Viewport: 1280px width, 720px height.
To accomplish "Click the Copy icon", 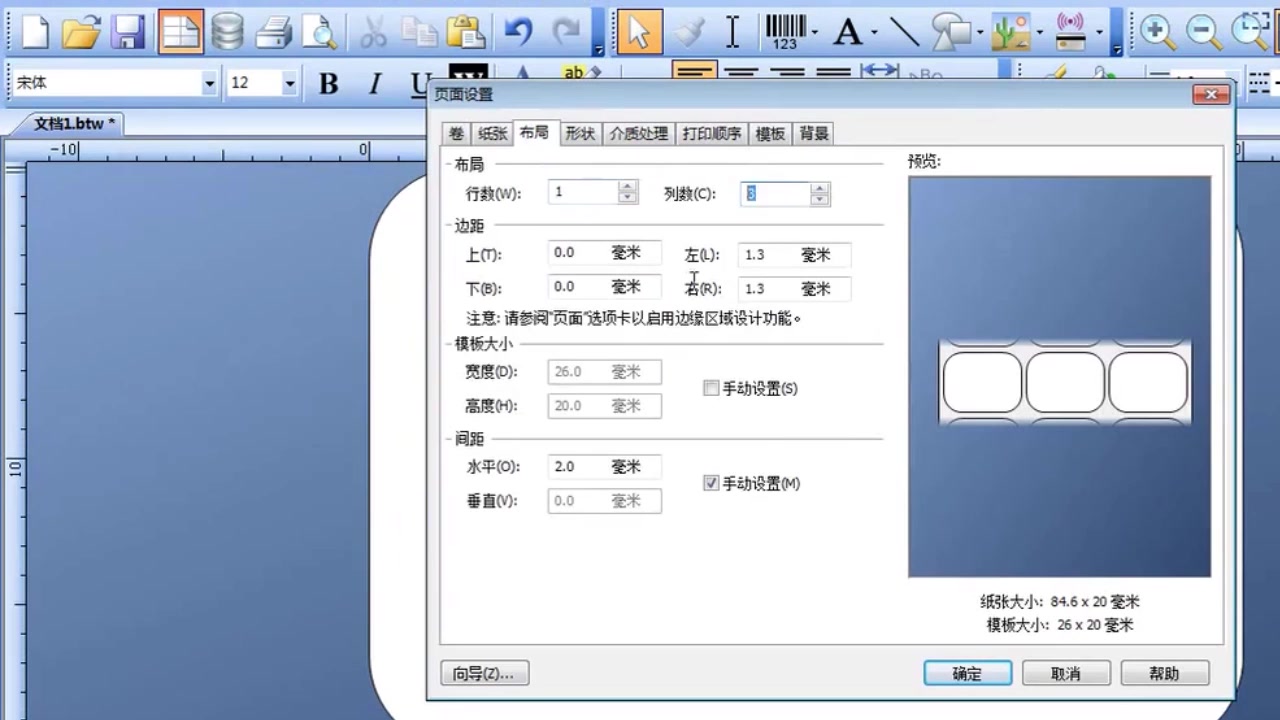I will click(420, 32).
